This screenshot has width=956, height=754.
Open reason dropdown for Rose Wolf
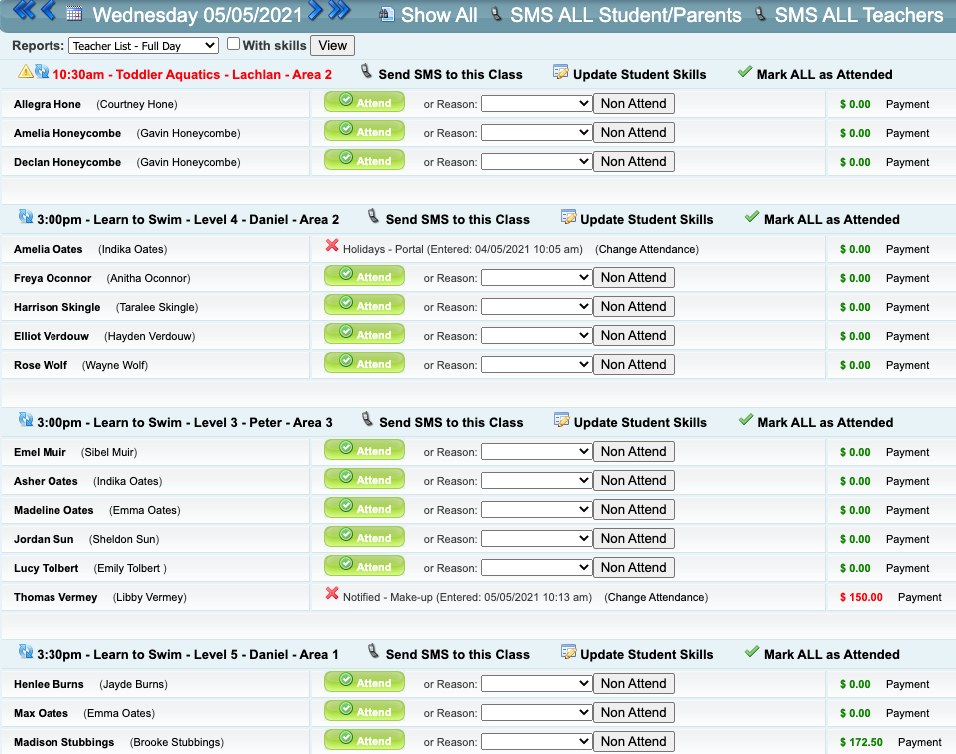(537, 365)
